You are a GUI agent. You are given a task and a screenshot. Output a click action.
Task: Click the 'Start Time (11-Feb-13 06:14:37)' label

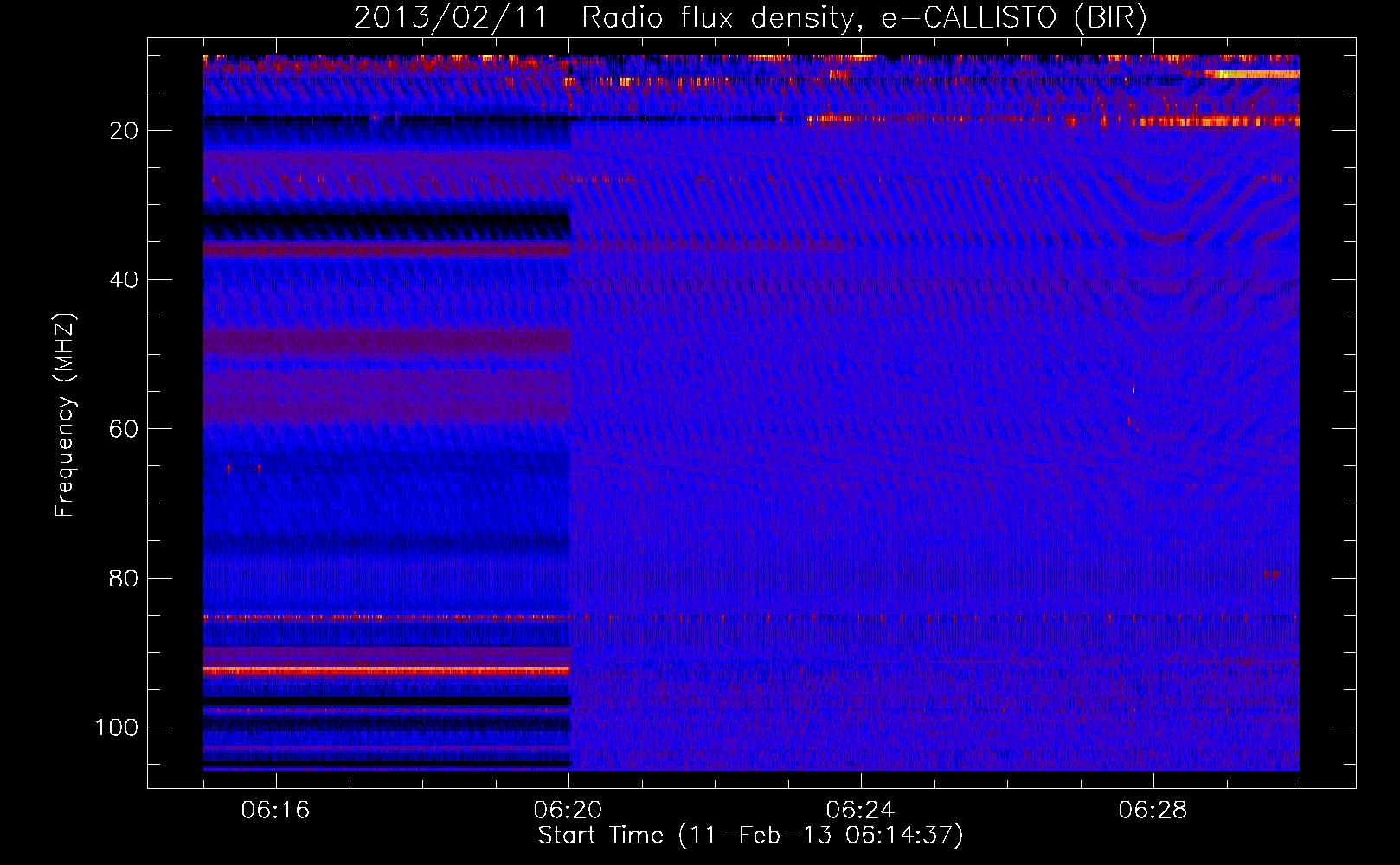(750, 836)
